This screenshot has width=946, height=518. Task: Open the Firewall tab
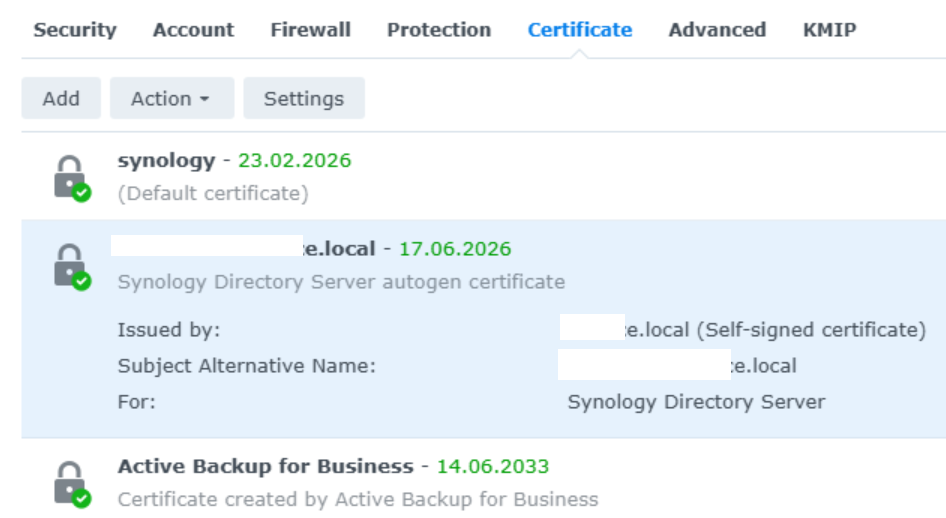click(310, 30)
